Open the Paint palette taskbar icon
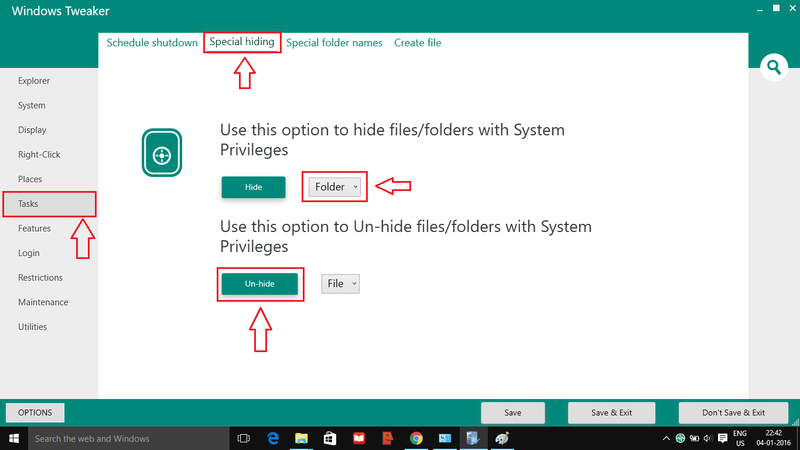This screenshot has height=450, width=800. coord(502,438)
